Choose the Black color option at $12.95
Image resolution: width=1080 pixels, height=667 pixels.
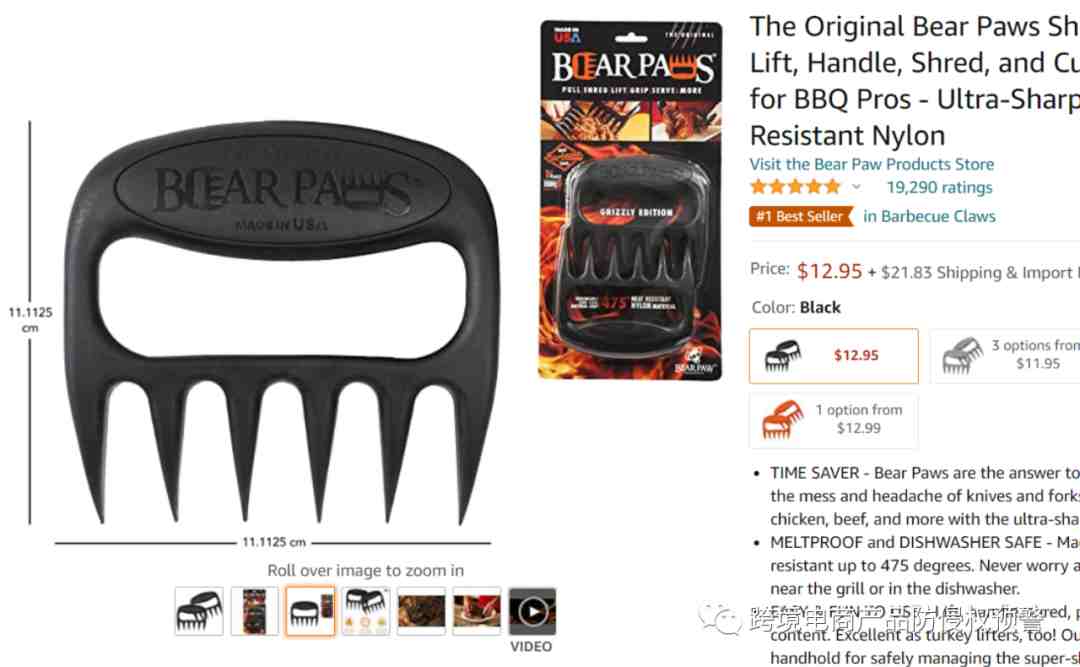click(x=833, y=356)
